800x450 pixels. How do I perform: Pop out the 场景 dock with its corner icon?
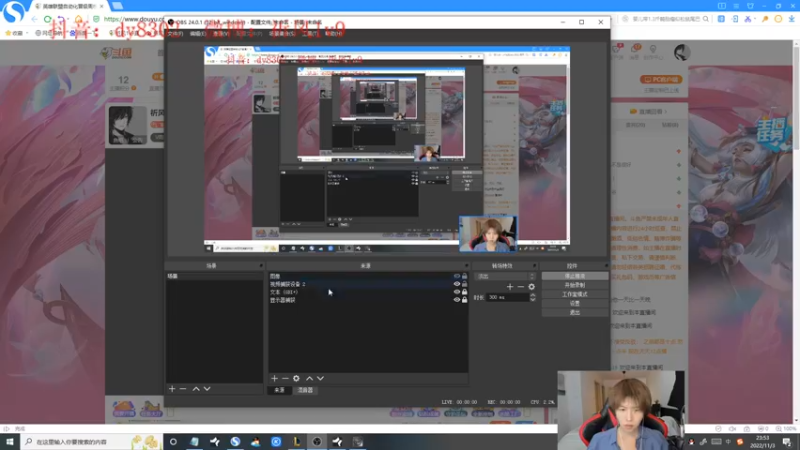pyautogui.click(x=261, y=266)
